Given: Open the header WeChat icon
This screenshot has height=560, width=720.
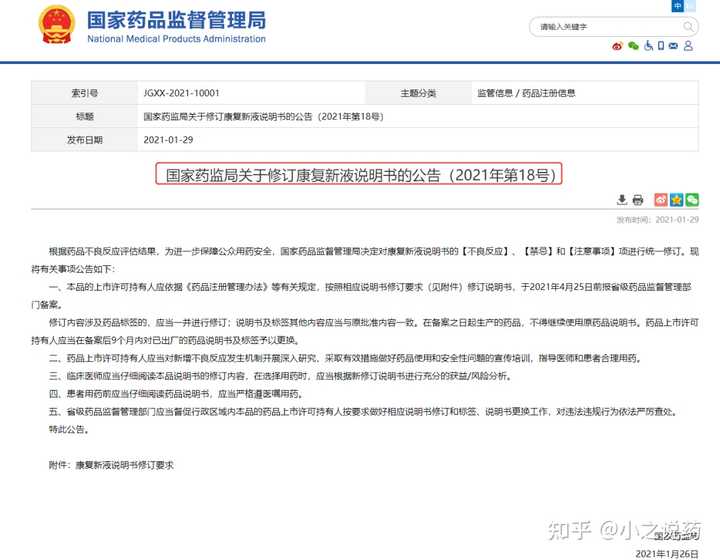Looking at the screenshot, I should point(633,46).
